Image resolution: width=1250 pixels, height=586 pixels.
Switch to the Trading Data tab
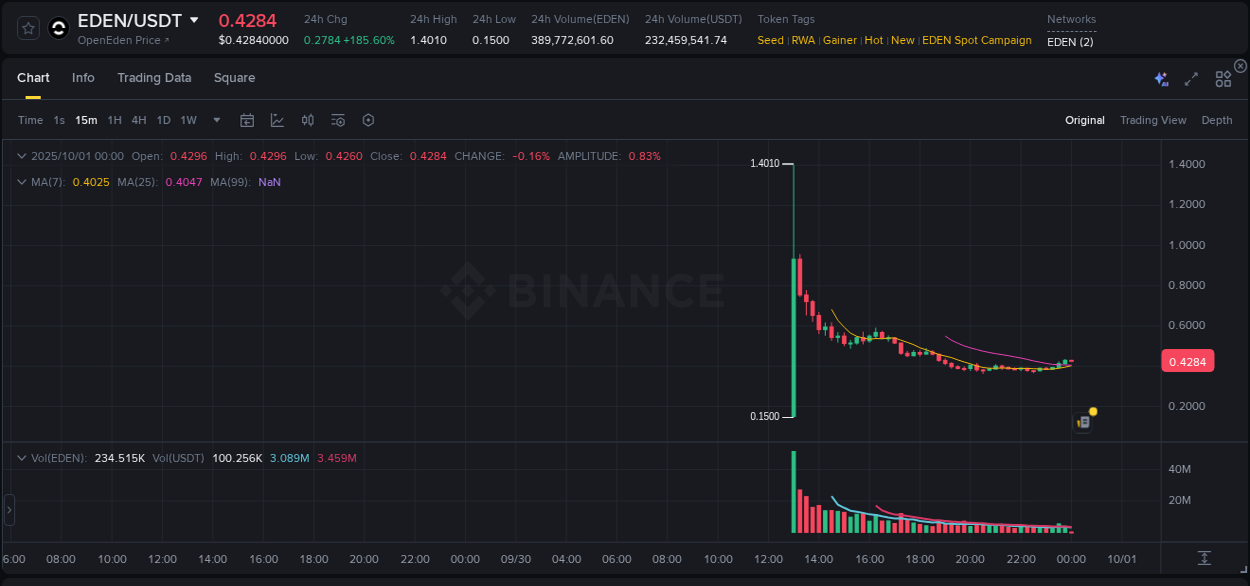point(155,78)
